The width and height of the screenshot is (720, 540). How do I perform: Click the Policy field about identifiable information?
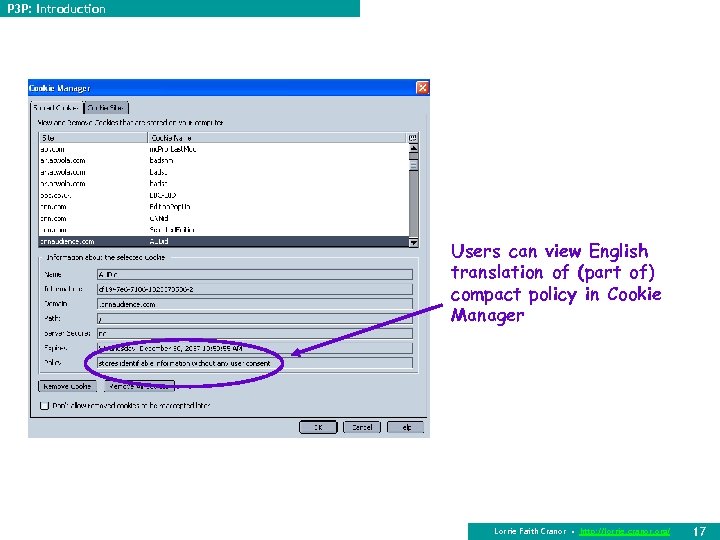point(255,363)
